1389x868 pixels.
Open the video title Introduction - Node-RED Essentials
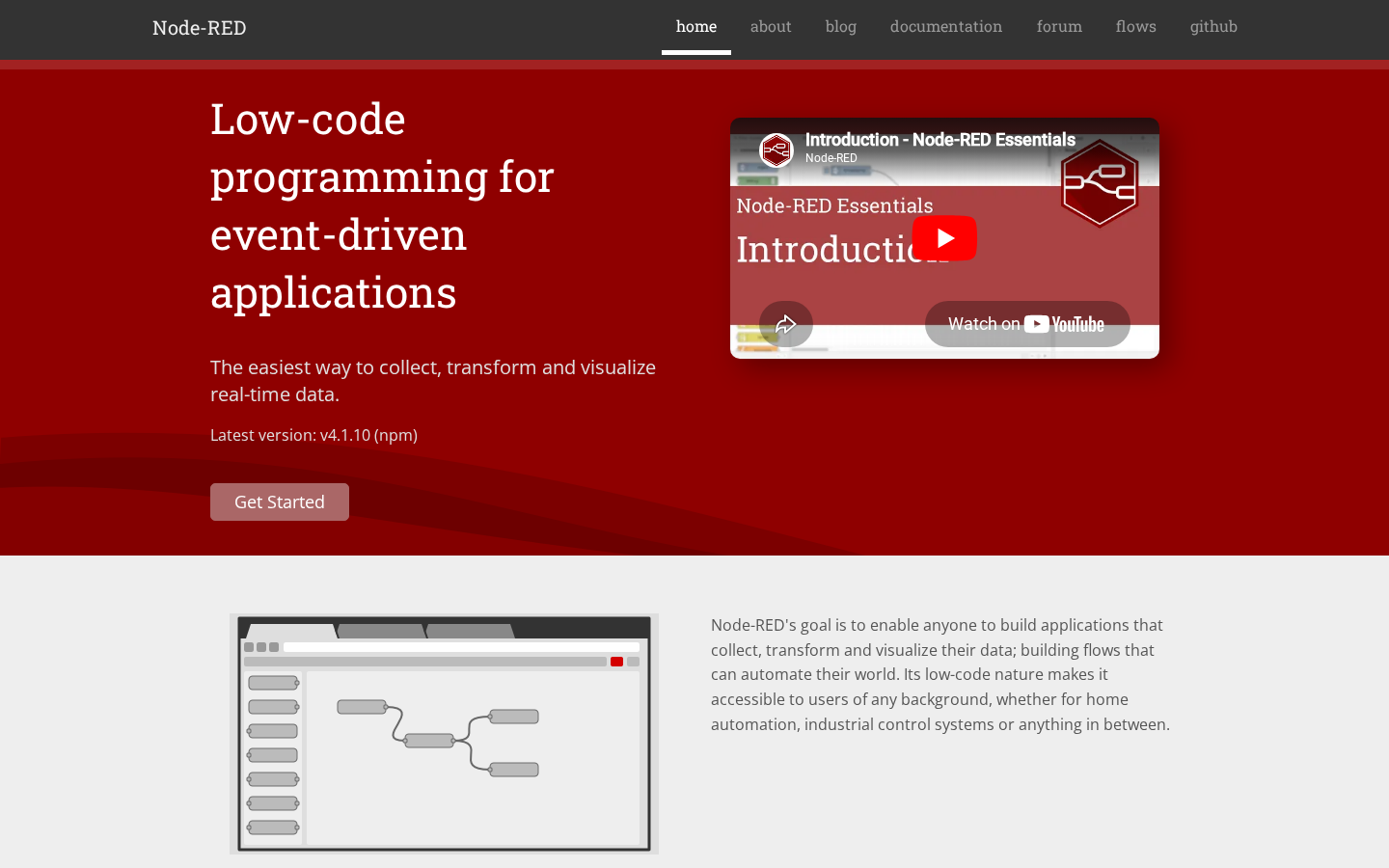click(x=940, y=140)
